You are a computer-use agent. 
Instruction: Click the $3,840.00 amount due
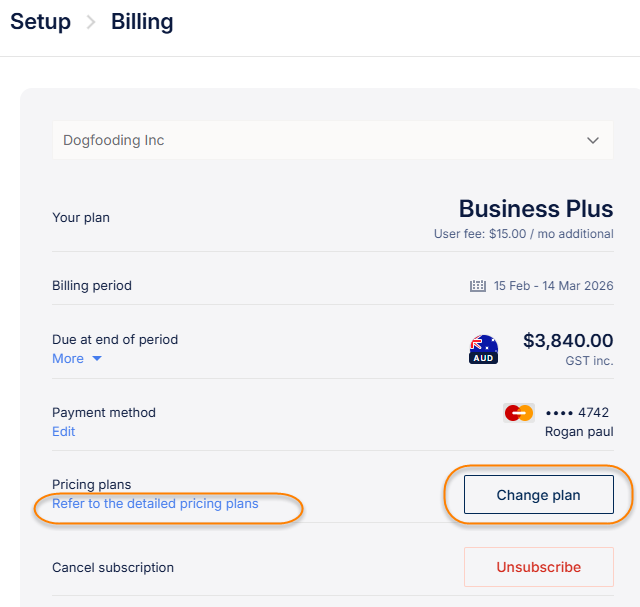click(x=568, y=341)
